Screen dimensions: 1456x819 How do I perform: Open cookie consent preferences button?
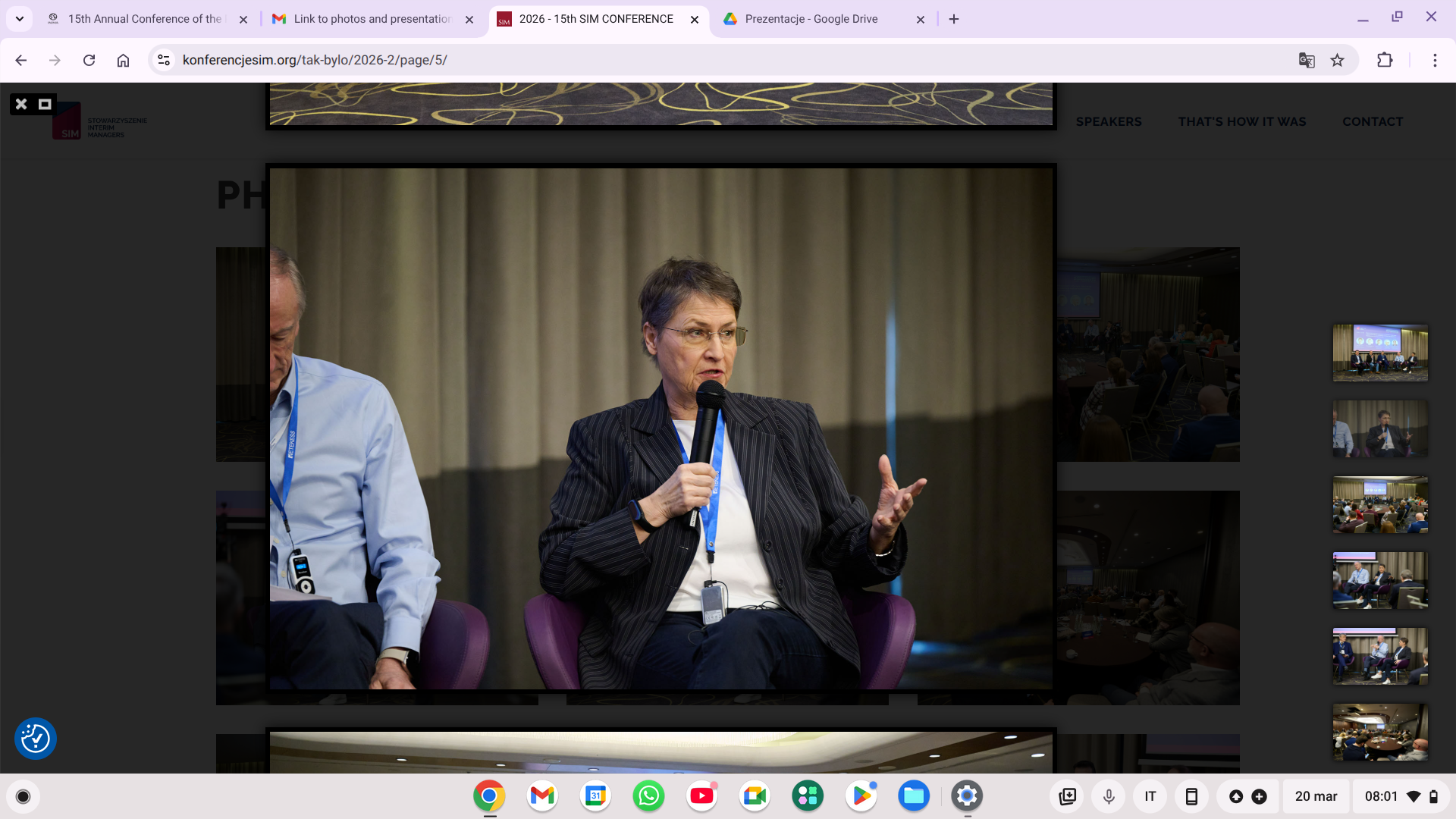[36, 738]
